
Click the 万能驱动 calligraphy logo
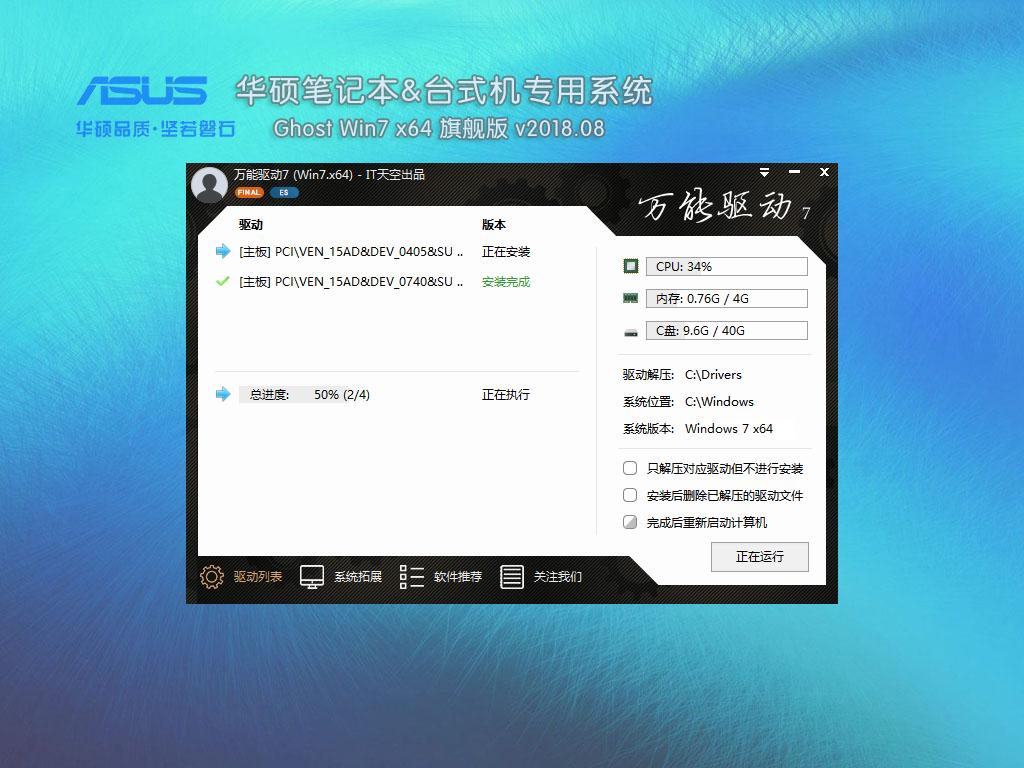724,206
